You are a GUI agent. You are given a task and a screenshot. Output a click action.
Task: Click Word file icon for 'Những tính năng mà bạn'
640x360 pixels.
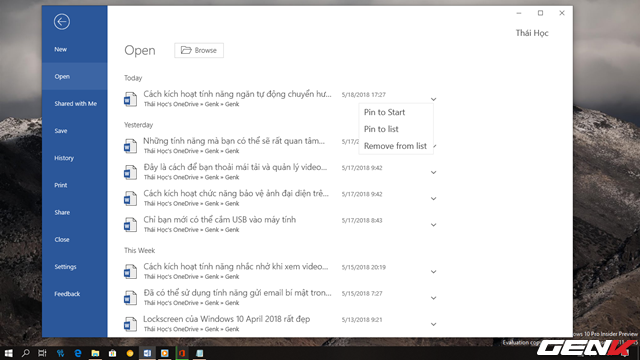(x=130, y=146)
